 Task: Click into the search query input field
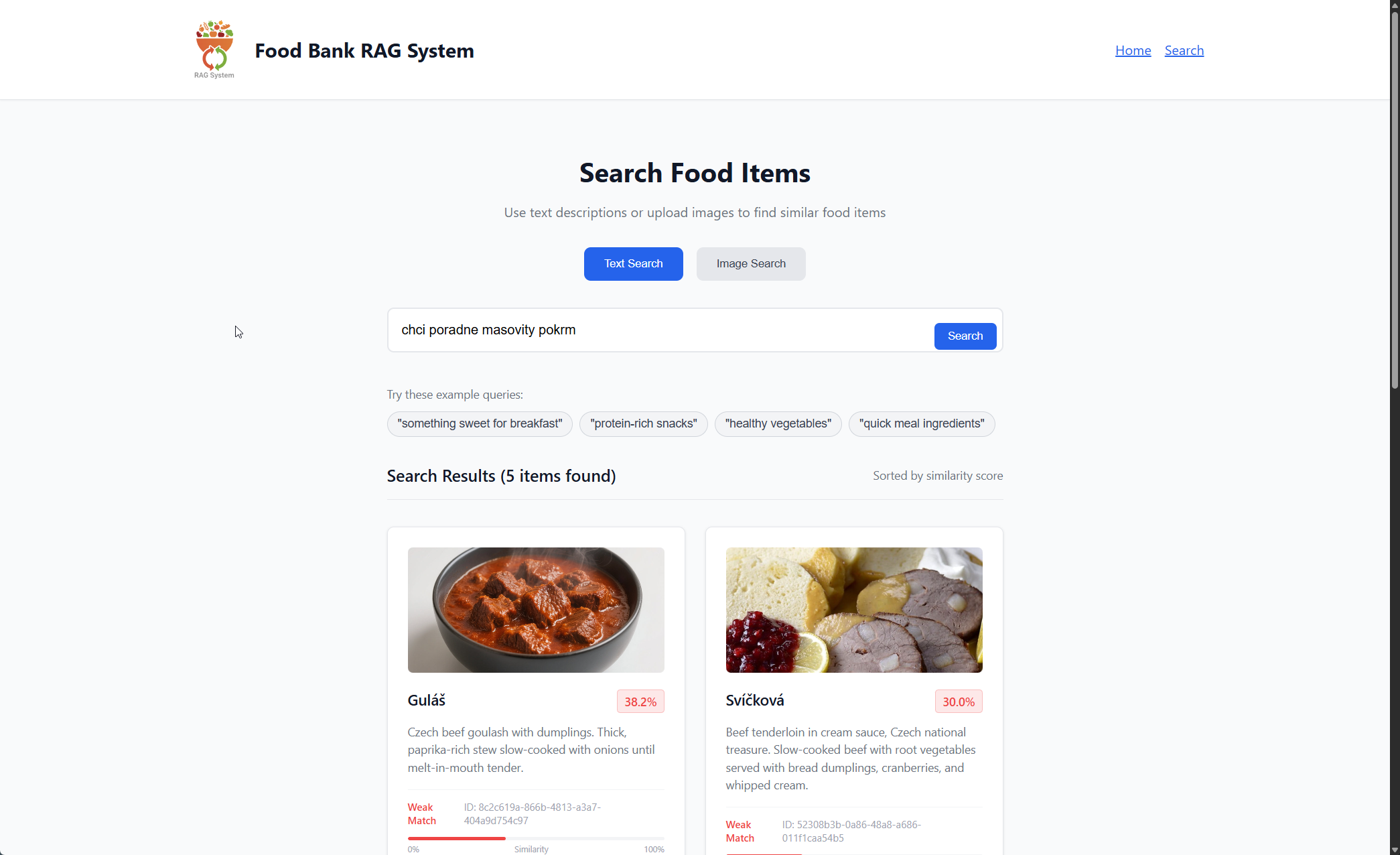tap(660, 330)
